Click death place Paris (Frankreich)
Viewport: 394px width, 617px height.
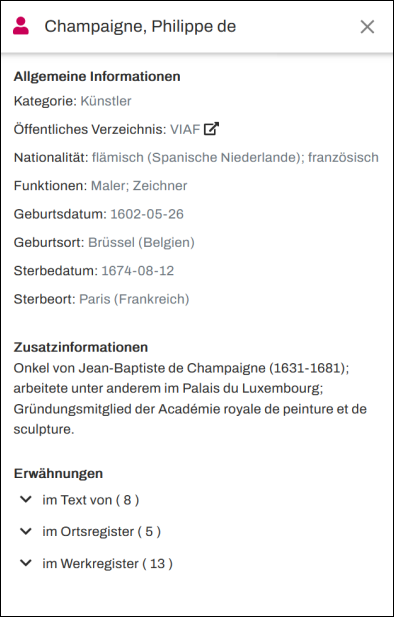134,299
